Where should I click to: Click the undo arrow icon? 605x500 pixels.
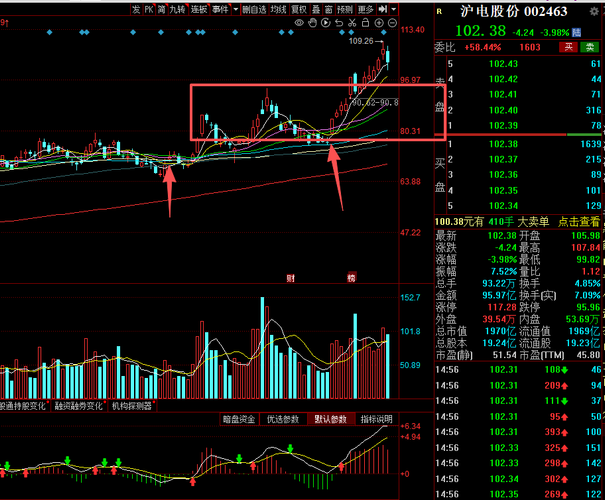click(x=339, y=23)
